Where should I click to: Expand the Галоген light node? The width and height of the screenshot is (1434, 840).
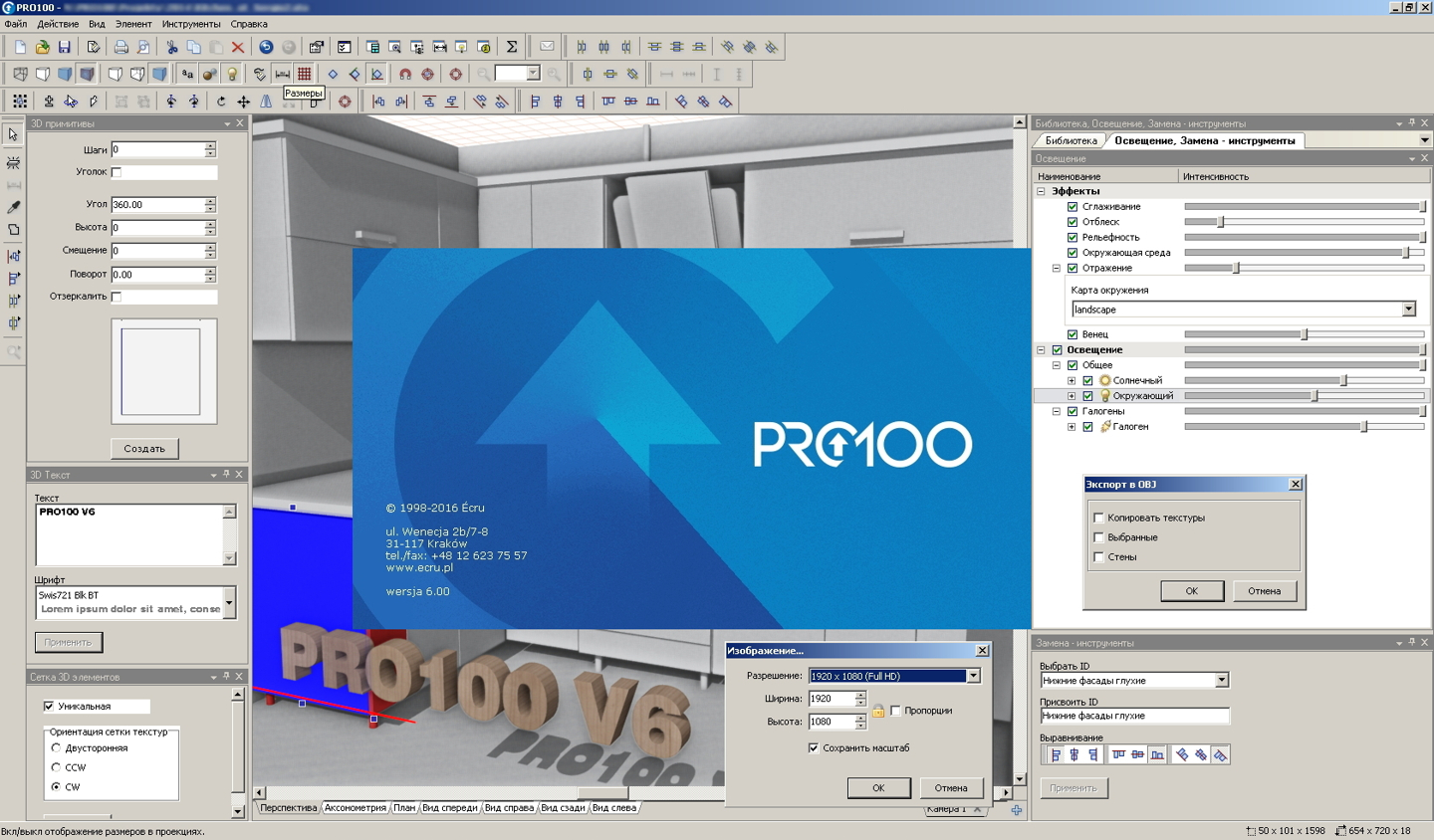(1072, 426)
